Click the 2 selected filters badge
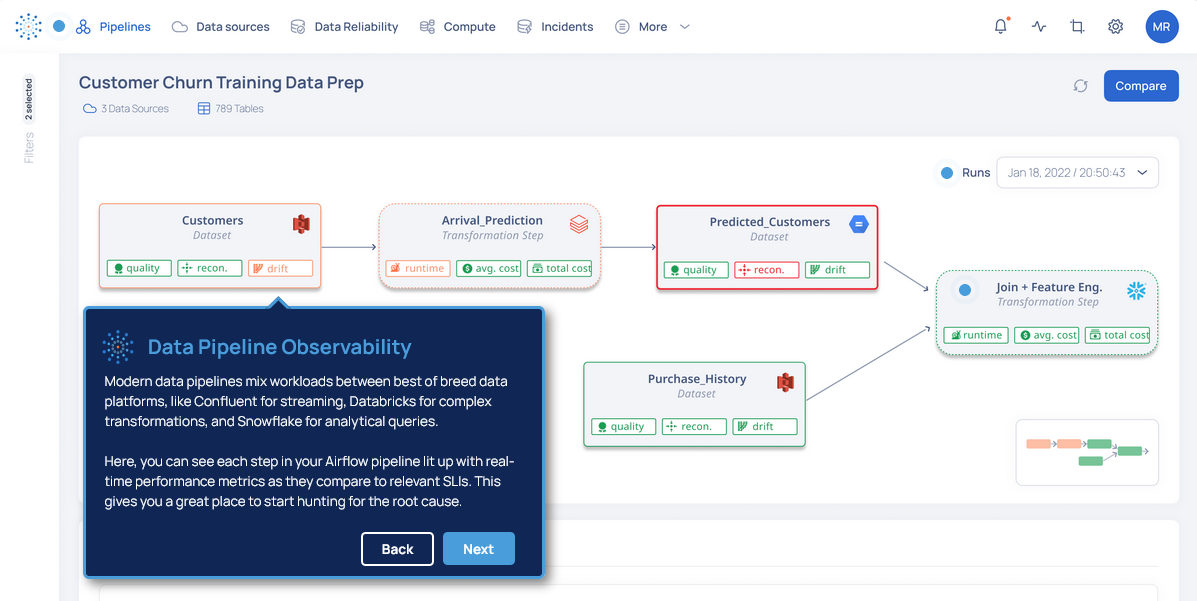This screenshot has width=1197, height=601. coord(29,99)
